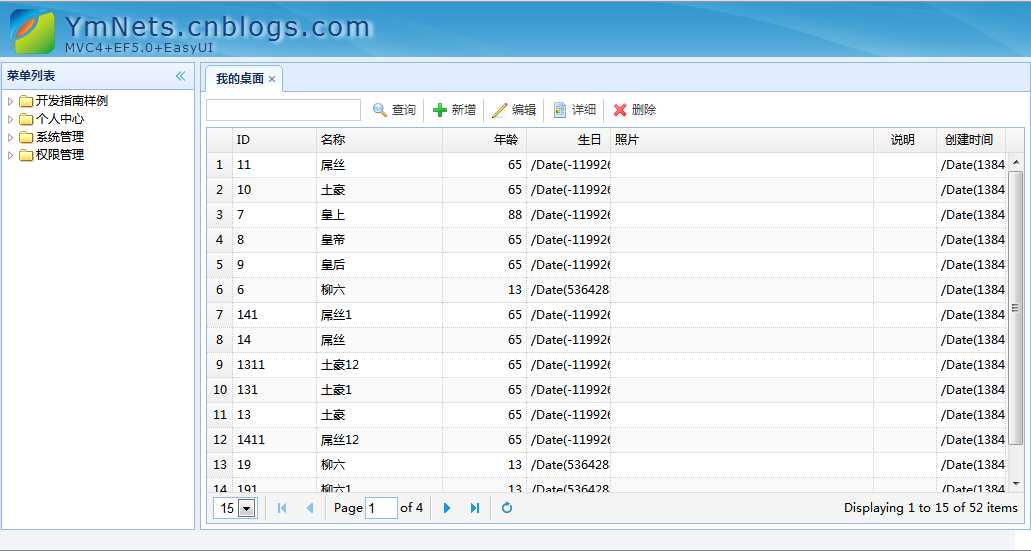Click the grid scrollbar down arrow

point(1016,484)
